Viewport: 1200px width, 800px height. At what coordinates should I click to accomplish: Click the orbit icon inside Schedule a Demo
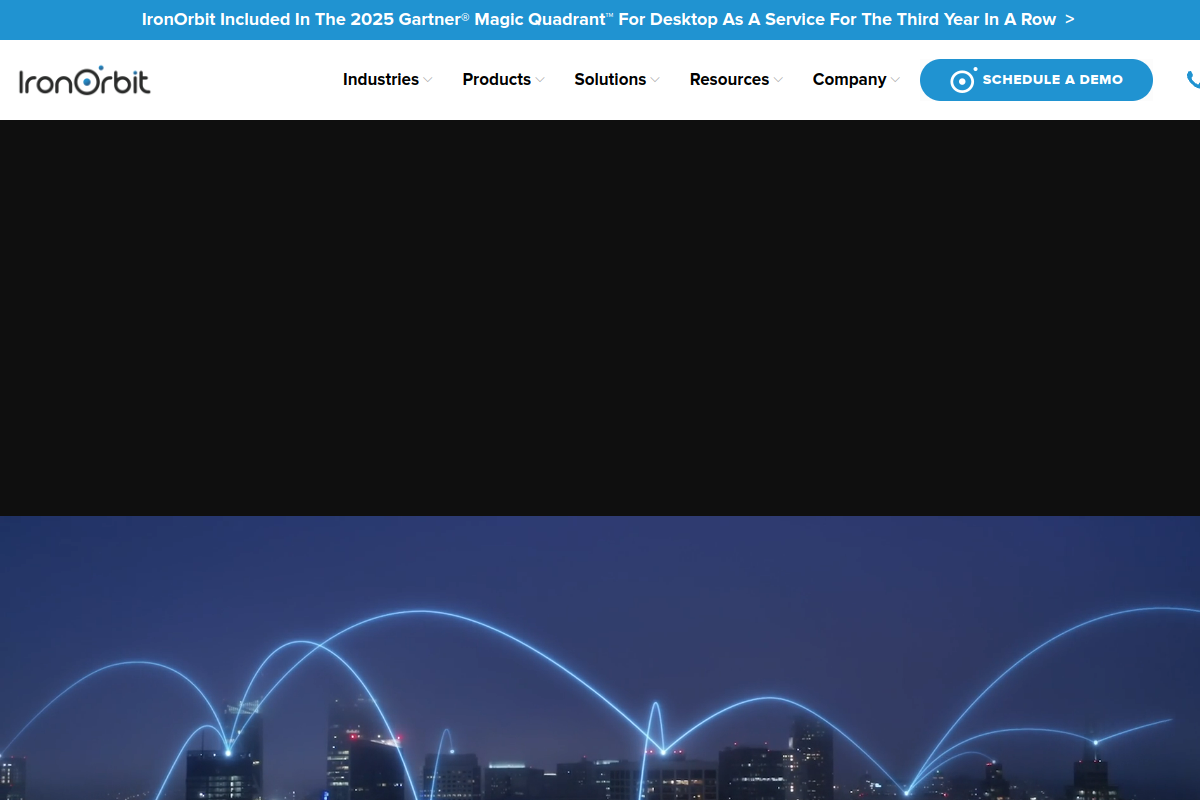(963, 80)
